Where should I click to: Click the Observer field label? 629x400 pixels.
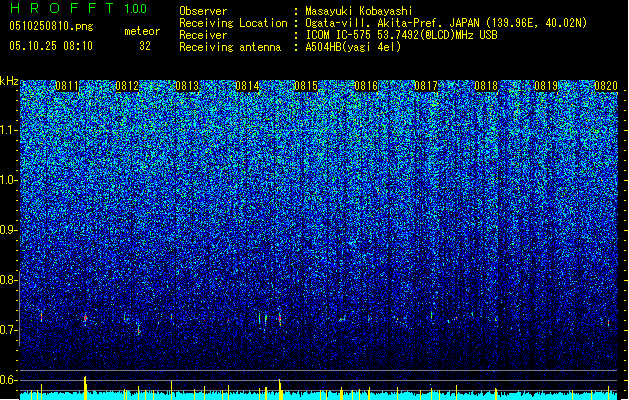pyautogui.click(x=203, y=11)
